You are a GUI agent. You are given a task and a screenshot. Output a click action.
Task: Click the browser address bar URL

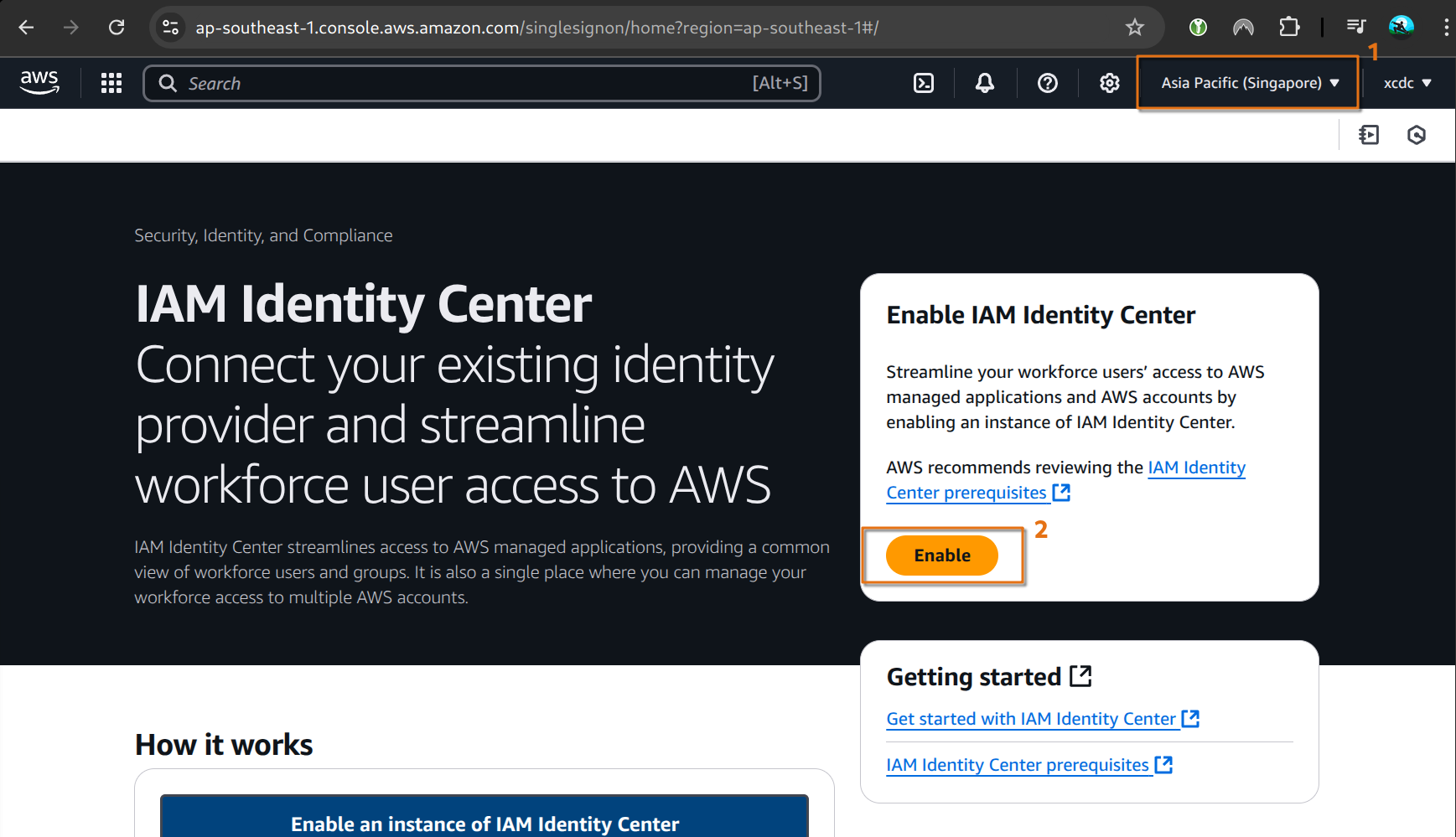[537, 28]
